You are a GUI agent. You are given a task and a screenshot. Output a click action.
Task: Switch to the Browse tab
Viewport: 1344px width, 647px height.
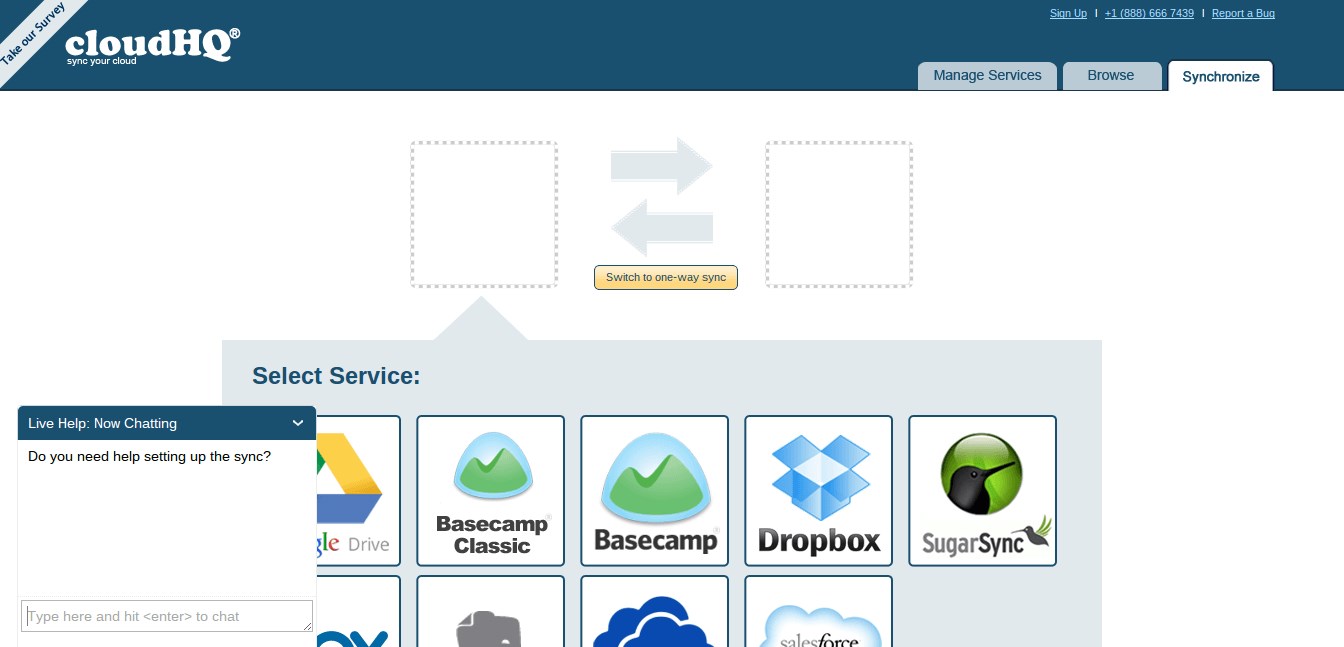coord(1111,76)
